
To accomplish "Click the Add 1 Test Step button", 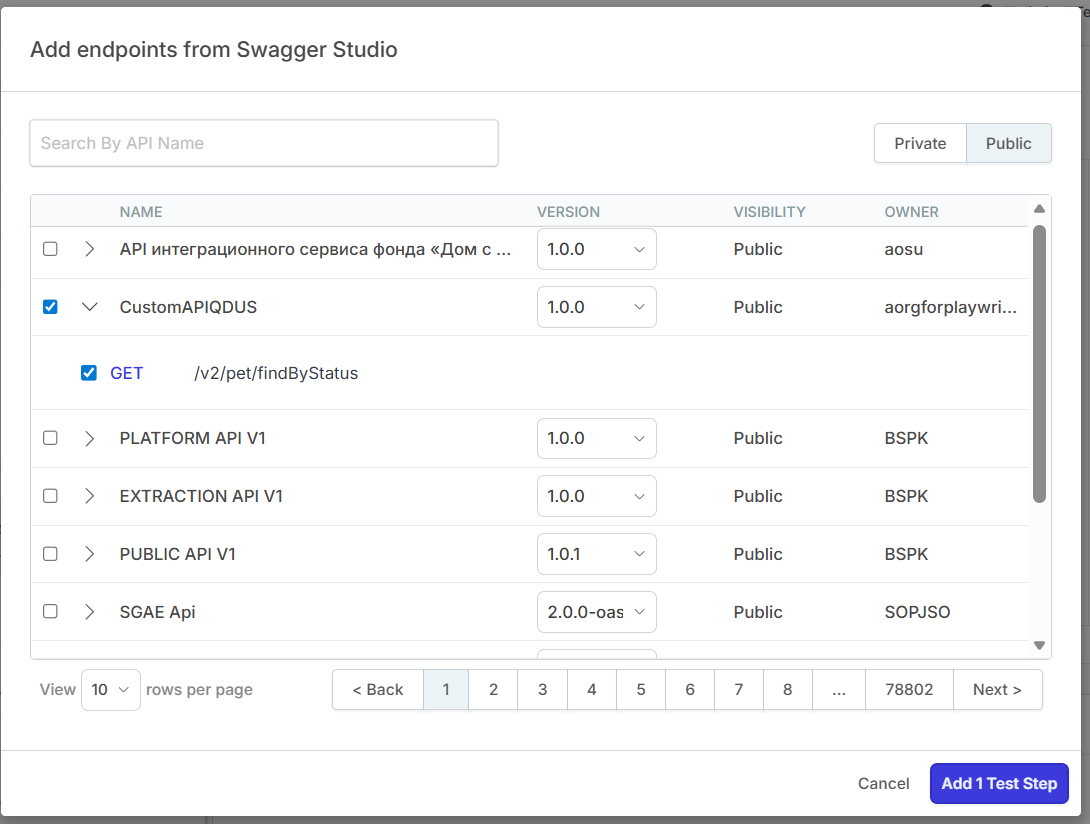I will click(x=999, y=783).
